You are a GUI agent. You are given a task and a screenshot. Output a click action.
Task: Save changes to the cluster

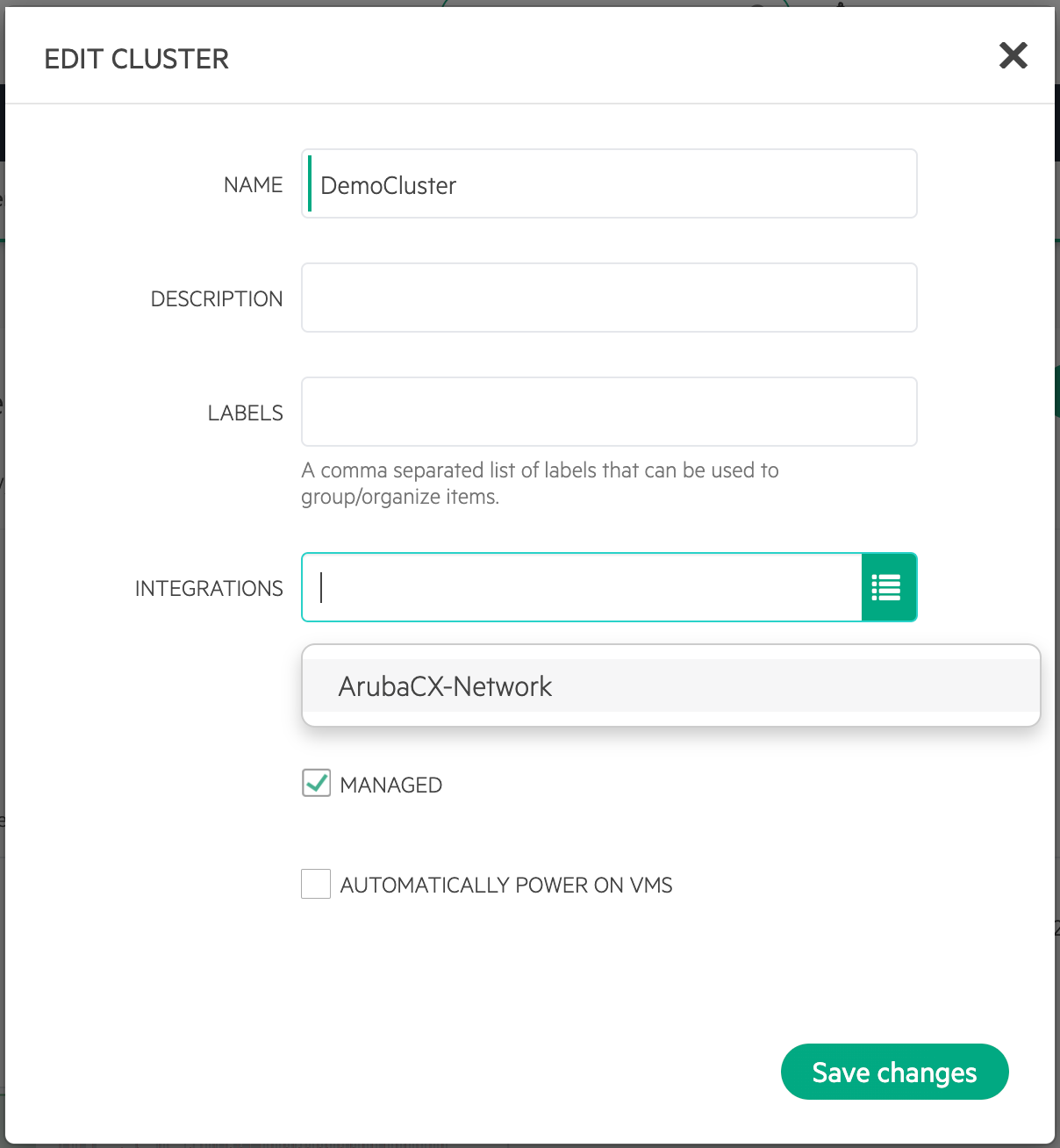pos(894,1072)
